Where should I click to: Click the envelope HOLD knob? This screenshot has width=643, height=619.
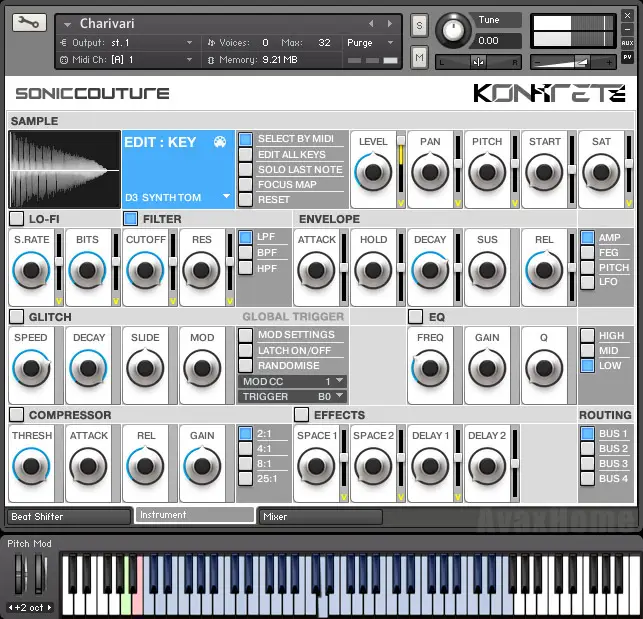373,270
